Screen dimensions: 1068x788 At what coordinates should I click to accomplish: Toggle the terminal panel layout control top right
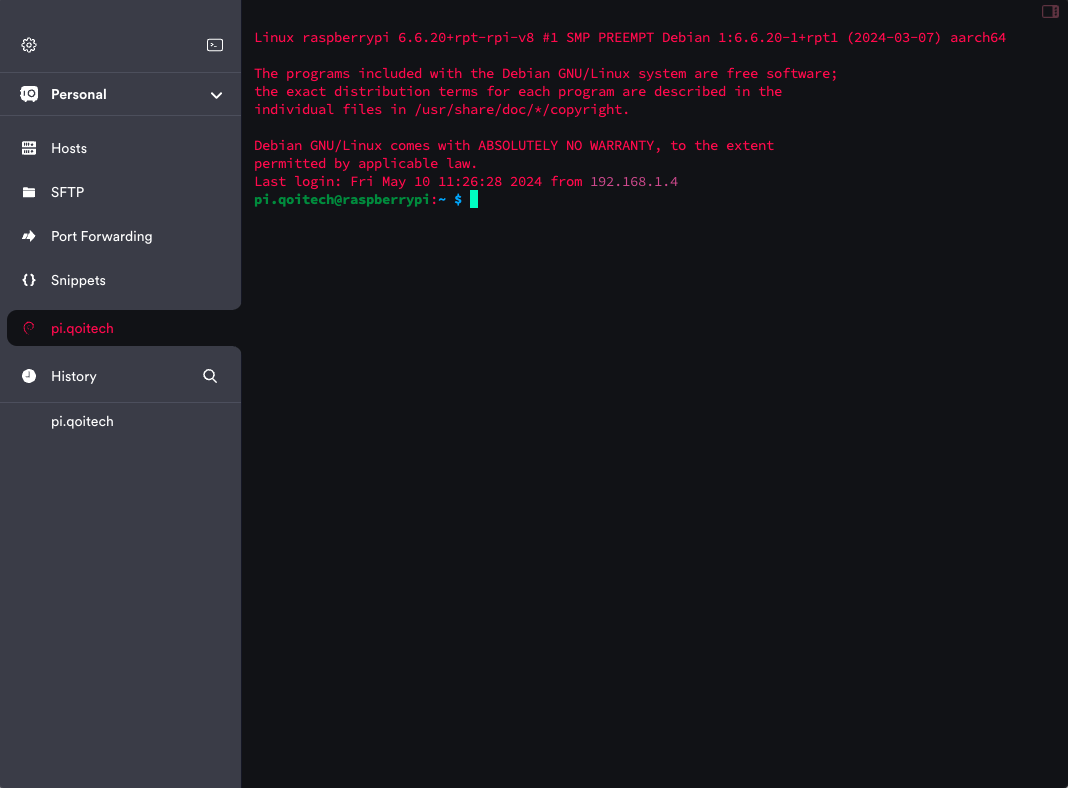coord(1049,10)
